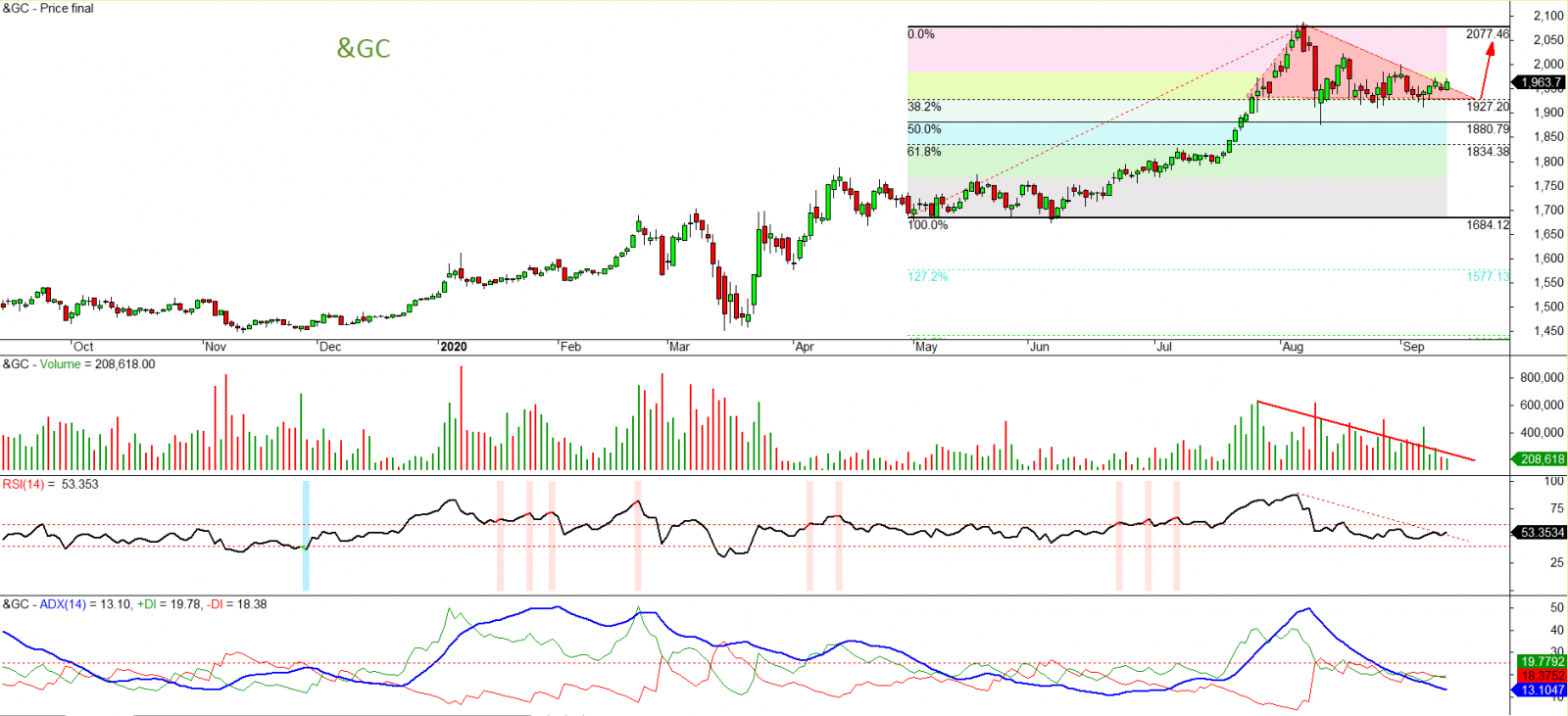1568x716 pixels.
Task: Click the 1,963.7 current price tag
Action: 1541,82
